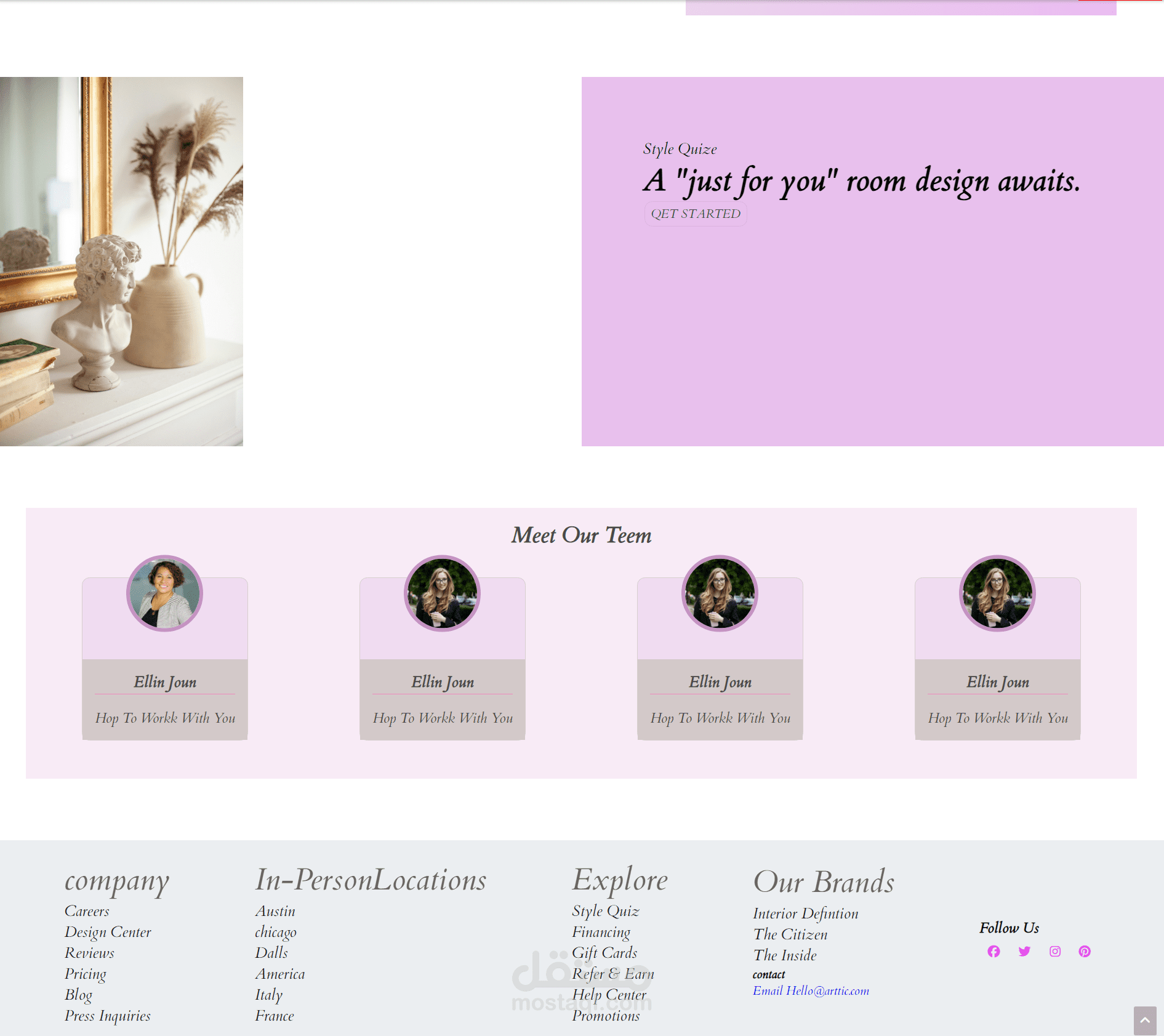Click the QET STARTED button
Screen dimensions: 1164x1036
[x=696, y=214]
